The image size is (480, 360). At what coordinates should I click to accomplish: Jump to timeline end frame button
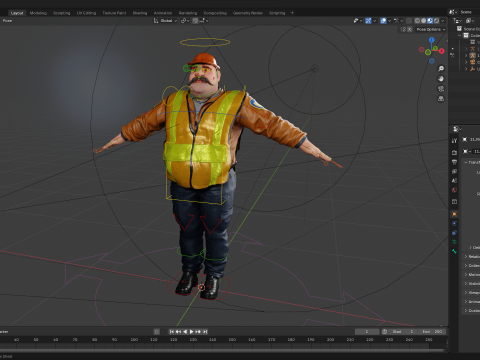click(x=205, y=332)
